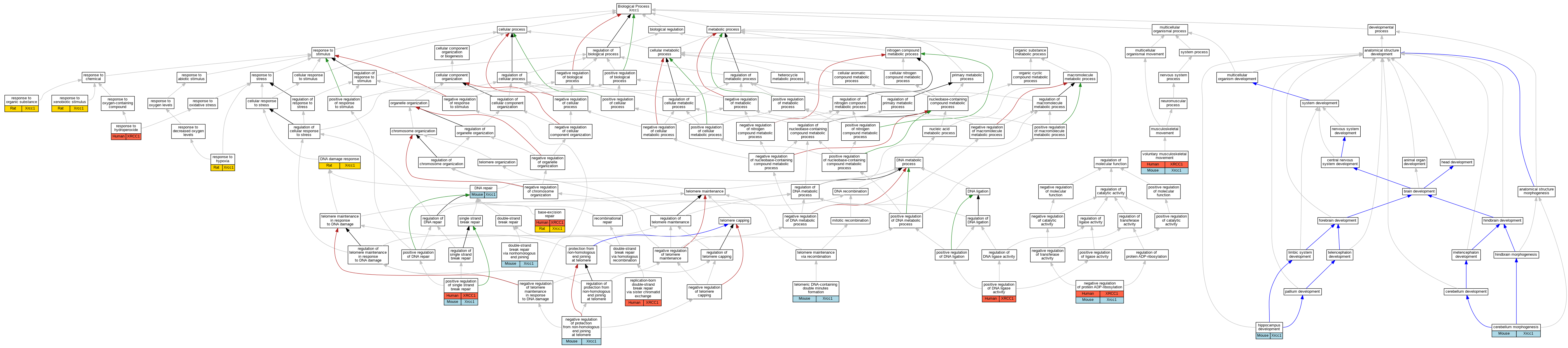Select the 'system development' node
1568x348 pixels.
click(x=1319, y=103)
